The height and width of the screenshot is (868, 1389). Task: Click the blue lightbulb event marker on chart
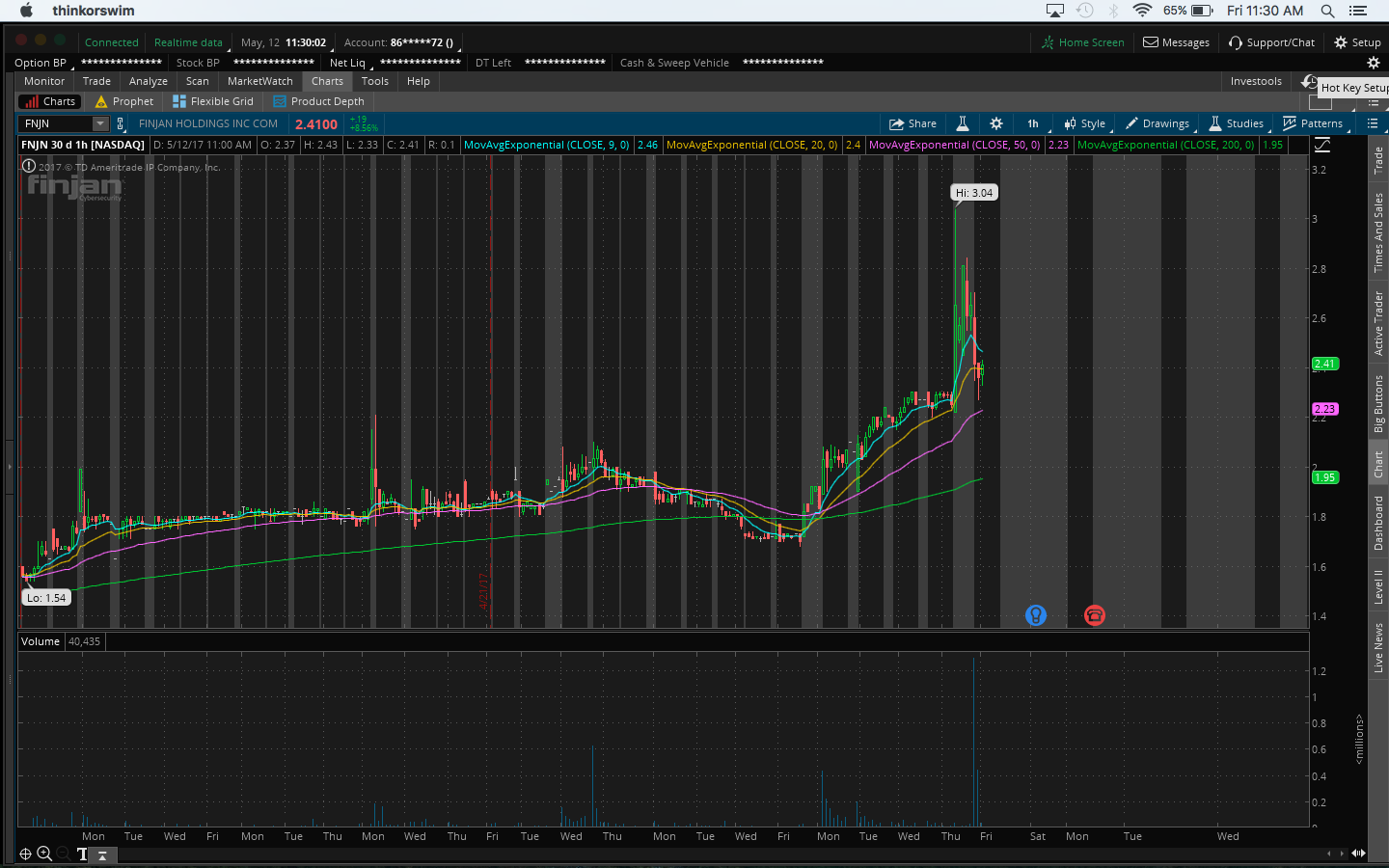tap(1035, 615)
